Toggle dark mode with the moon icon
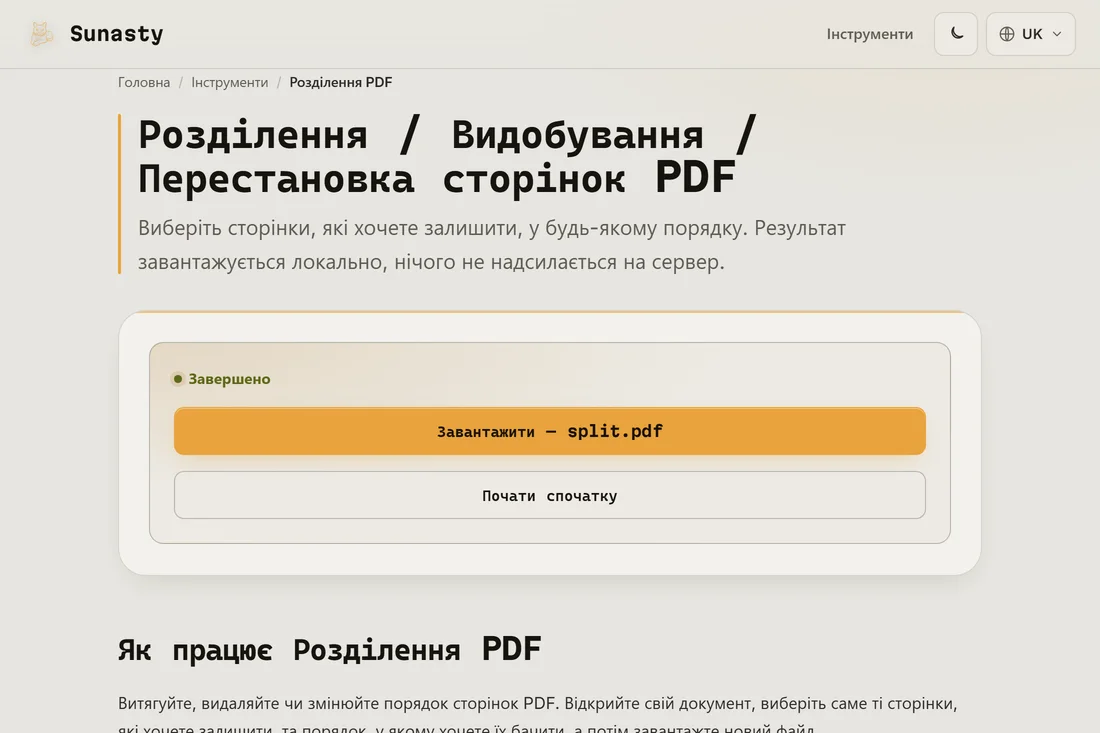The width and height of the screenshot is (1100, 733). tap(955, 34)
